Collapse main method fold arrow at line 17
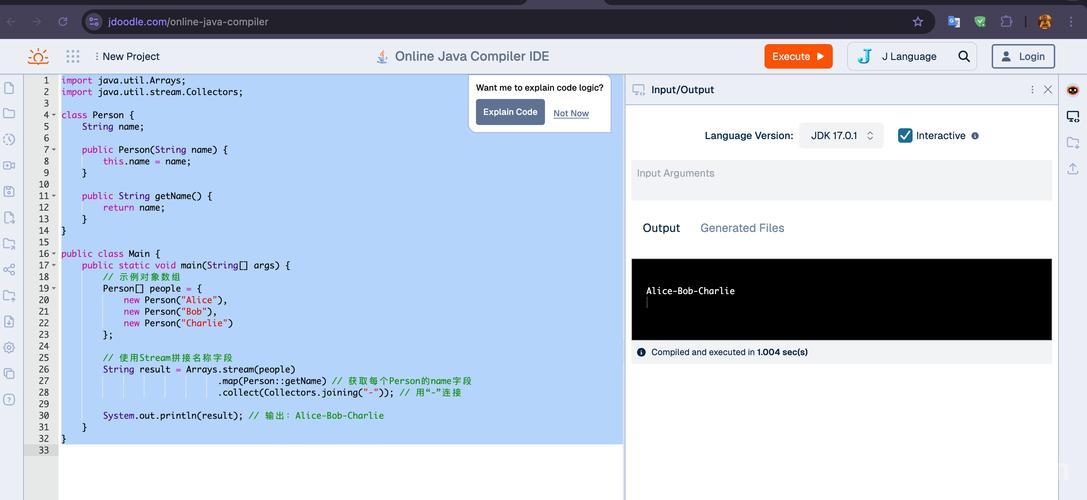The width and height of the screenshot is (1087, 500). 54,266
